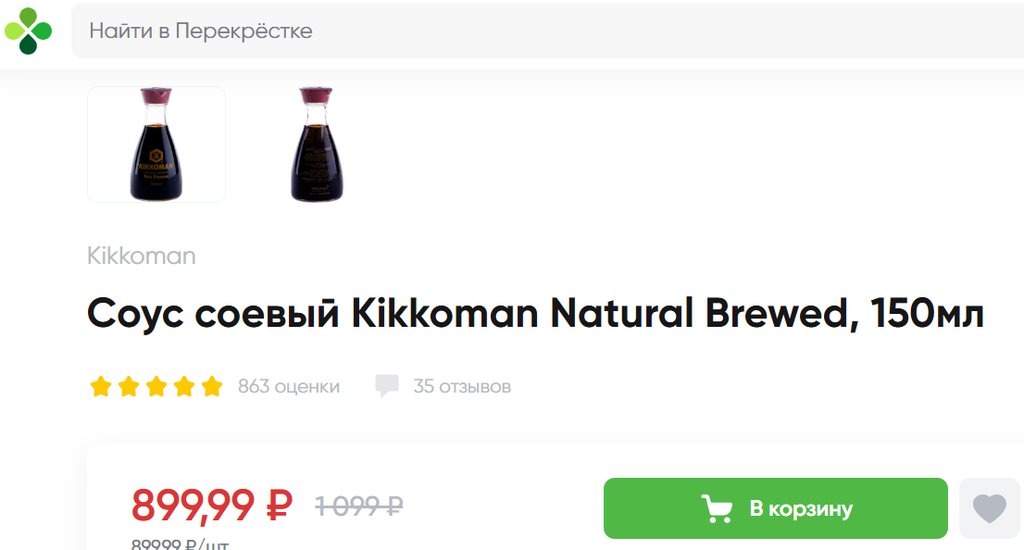Open the "35 отзывов" reviews link
Image resolution: width=1024 pixels, height=550 pixels.
pyautogui.click(x=462, y=386)
